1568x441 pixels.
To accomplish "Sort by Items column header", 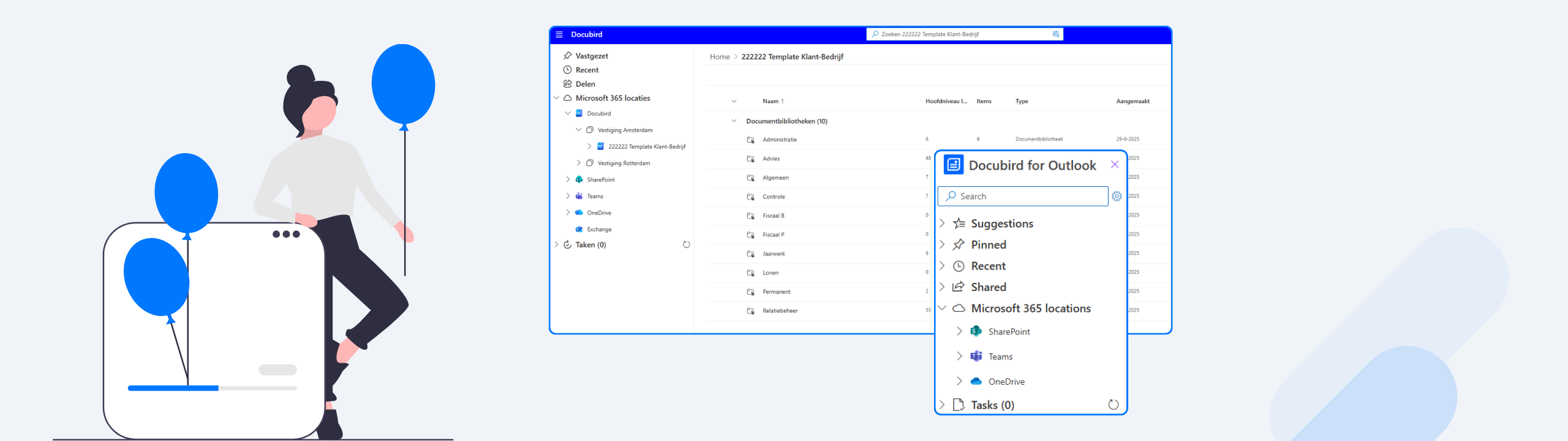I will 984,102.
